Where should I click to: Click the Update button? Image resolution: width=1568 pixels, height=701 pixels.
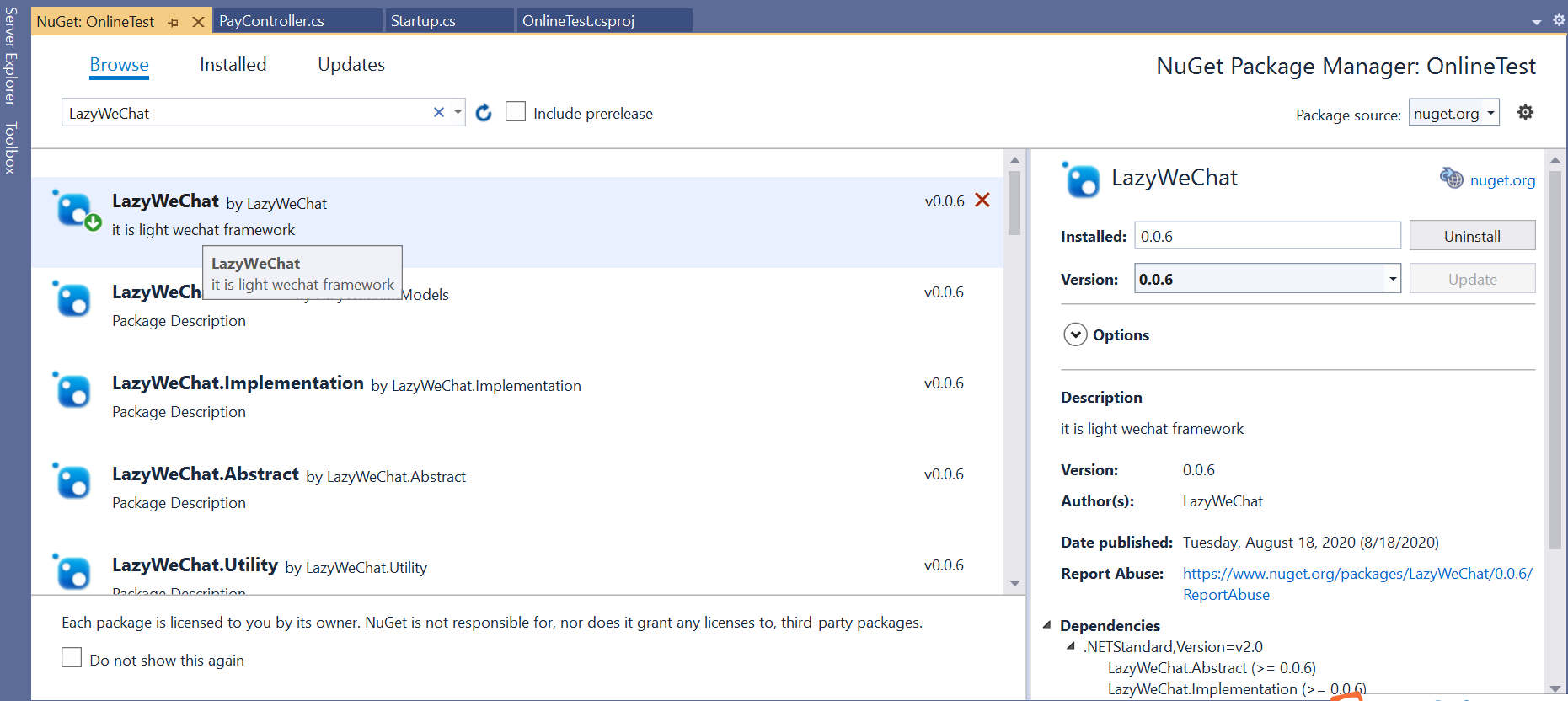click(1472, 279)
